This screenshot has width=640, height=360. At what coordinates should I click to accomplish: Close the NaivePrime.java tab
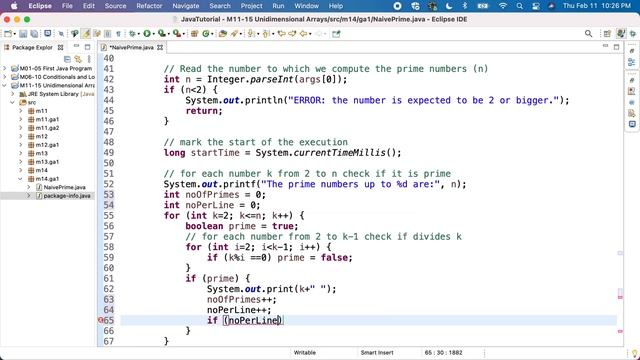[160, 47]
